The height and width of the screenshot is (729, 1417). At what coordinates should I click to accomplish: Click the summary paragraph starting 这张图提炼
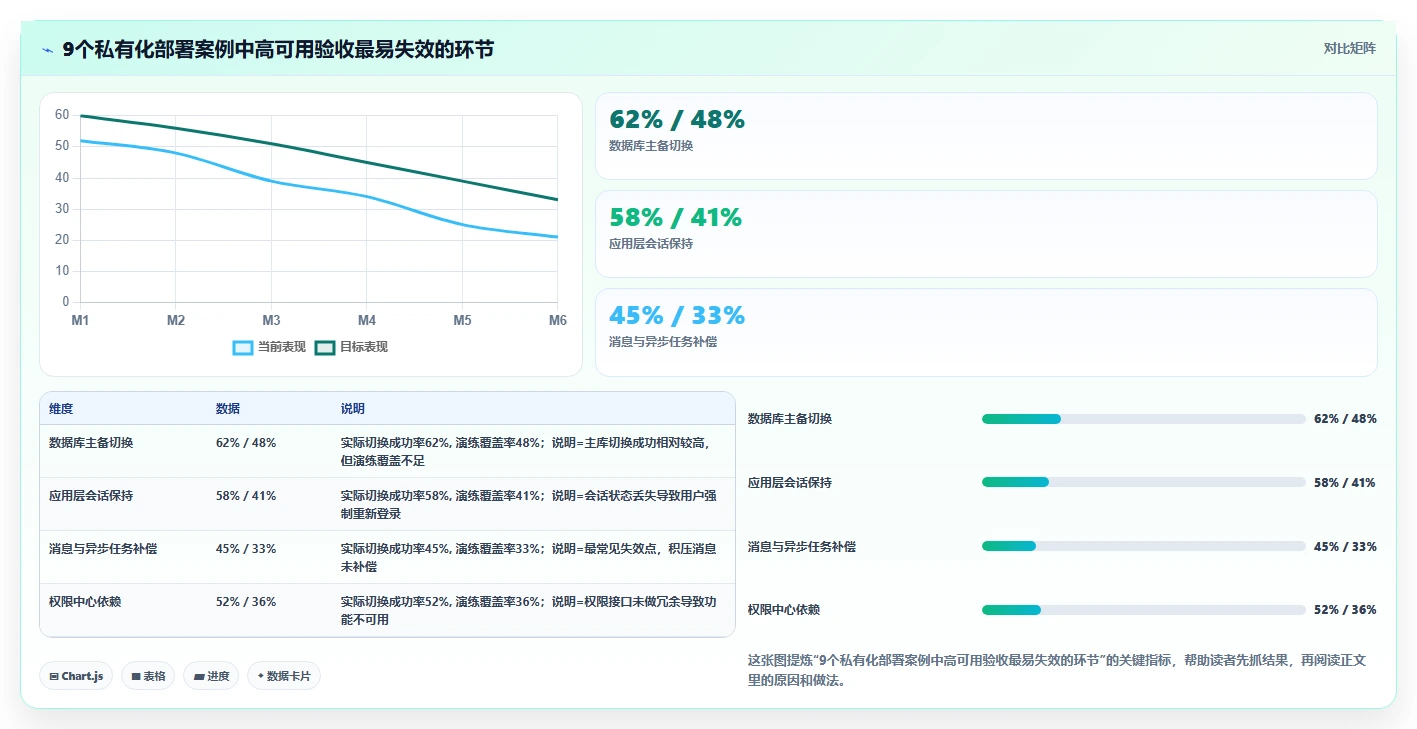click(1057, 670)
